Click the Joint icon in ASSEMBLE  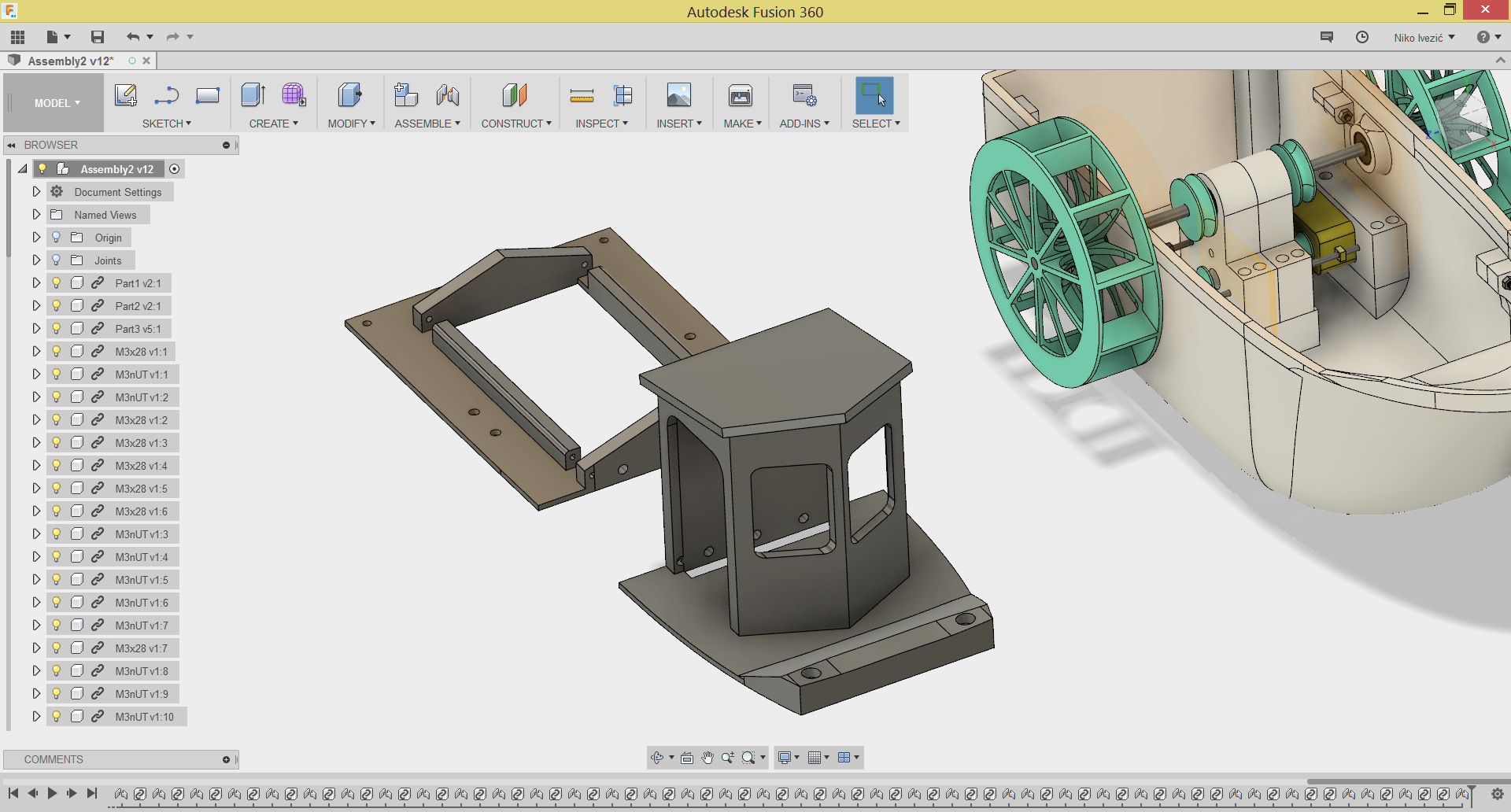pyautogui.click(x=448, y=95)
